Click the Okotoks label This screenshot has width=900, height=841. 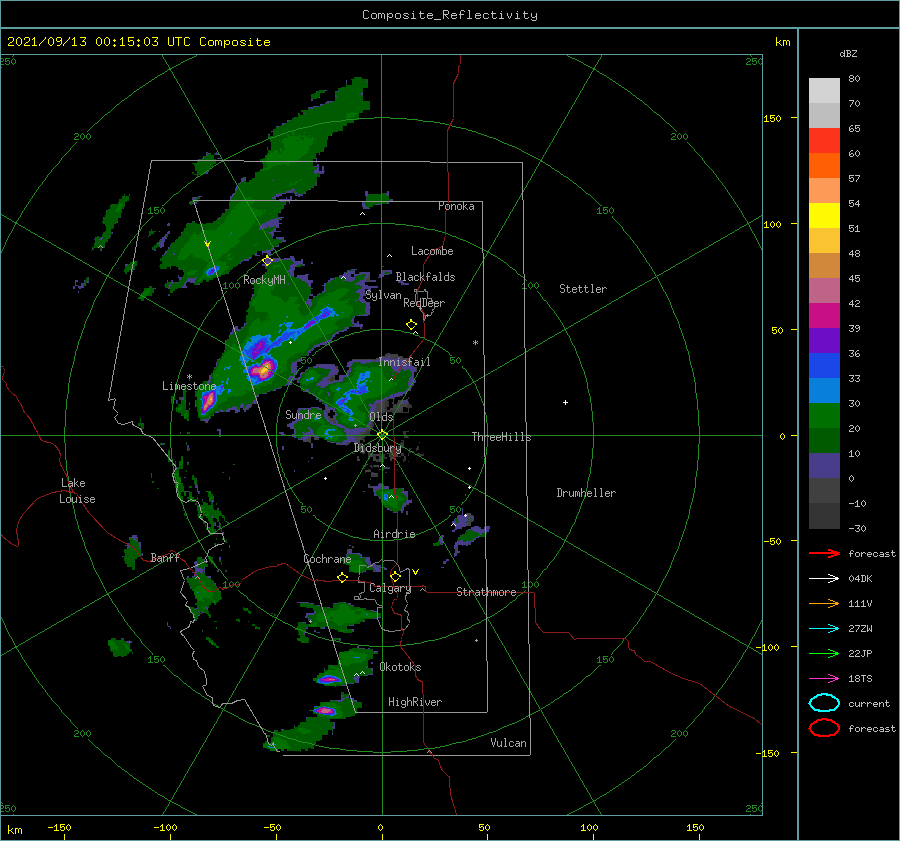coord(400,667)
